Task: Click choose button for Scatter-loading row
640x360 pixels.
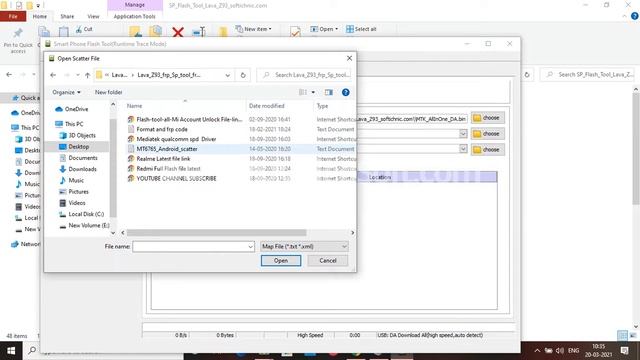Action: [488, 134]
